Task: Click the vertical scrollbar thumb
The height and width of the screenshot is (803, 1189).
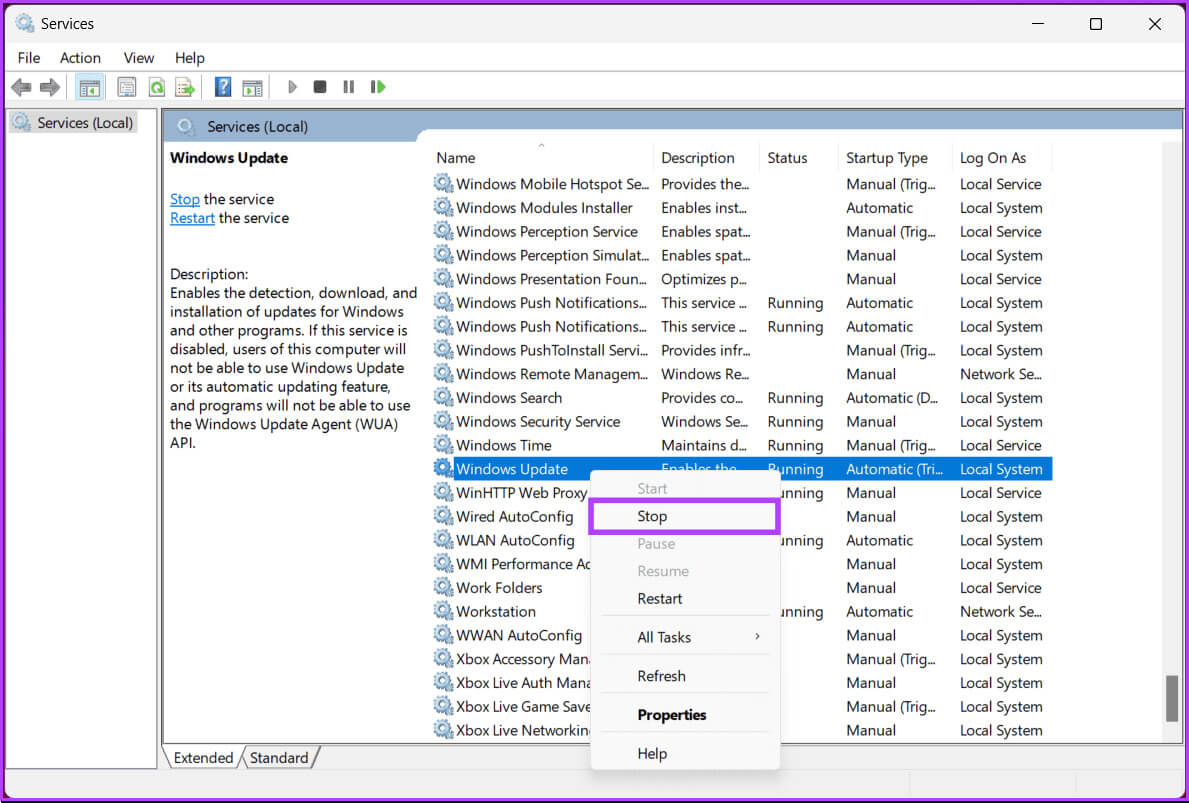Action: click(1172, 698)
